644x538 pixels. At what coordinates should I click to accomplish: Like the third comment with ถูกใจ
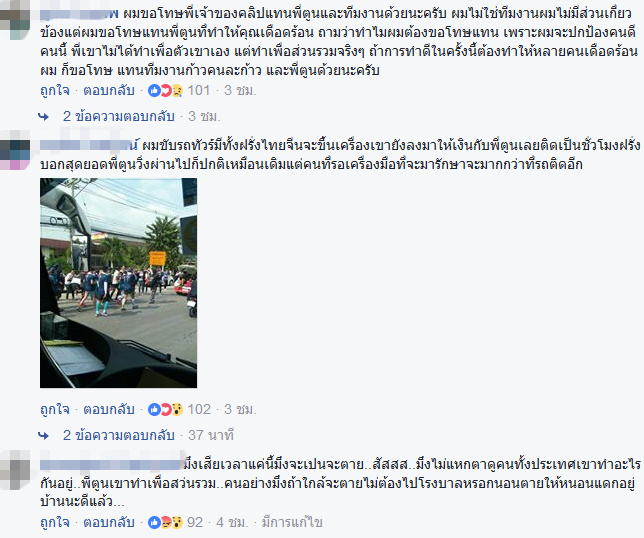55,522
